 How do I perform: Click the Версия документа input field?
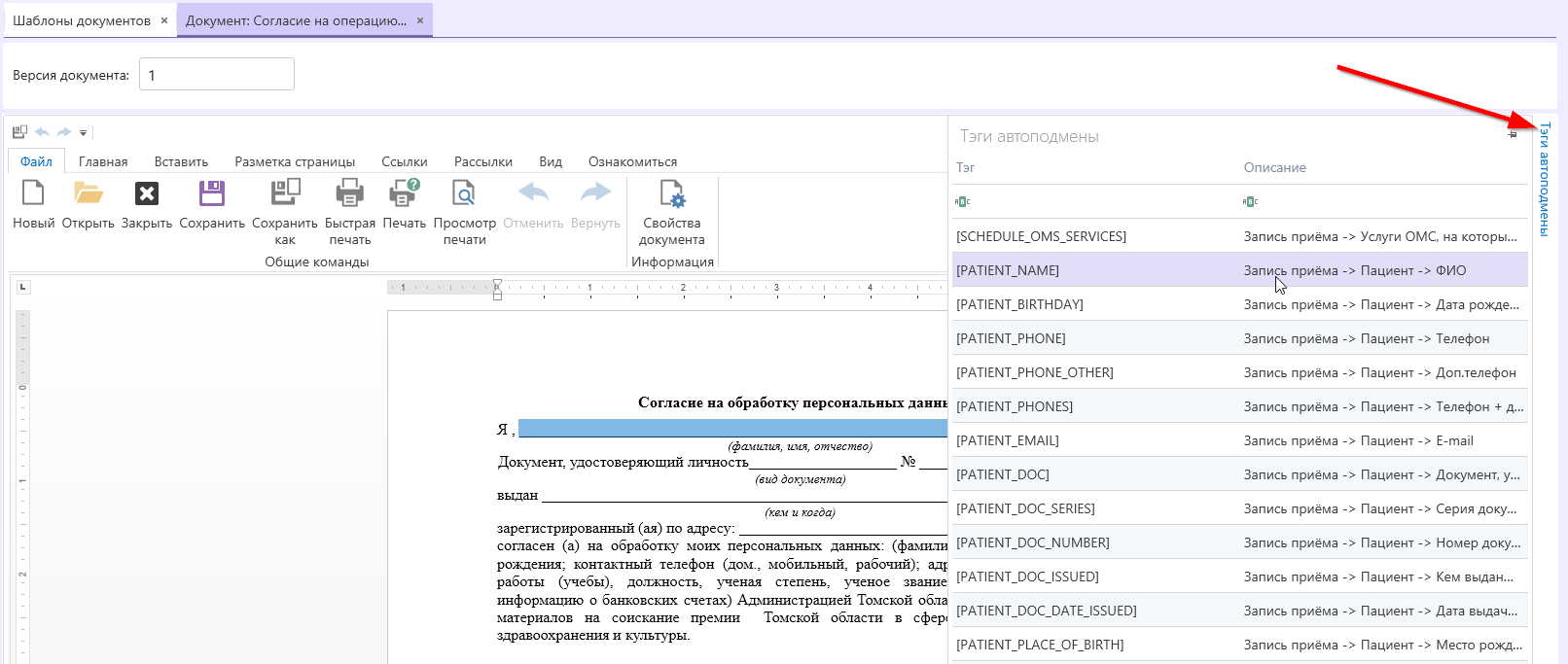[x=217, y=75]
